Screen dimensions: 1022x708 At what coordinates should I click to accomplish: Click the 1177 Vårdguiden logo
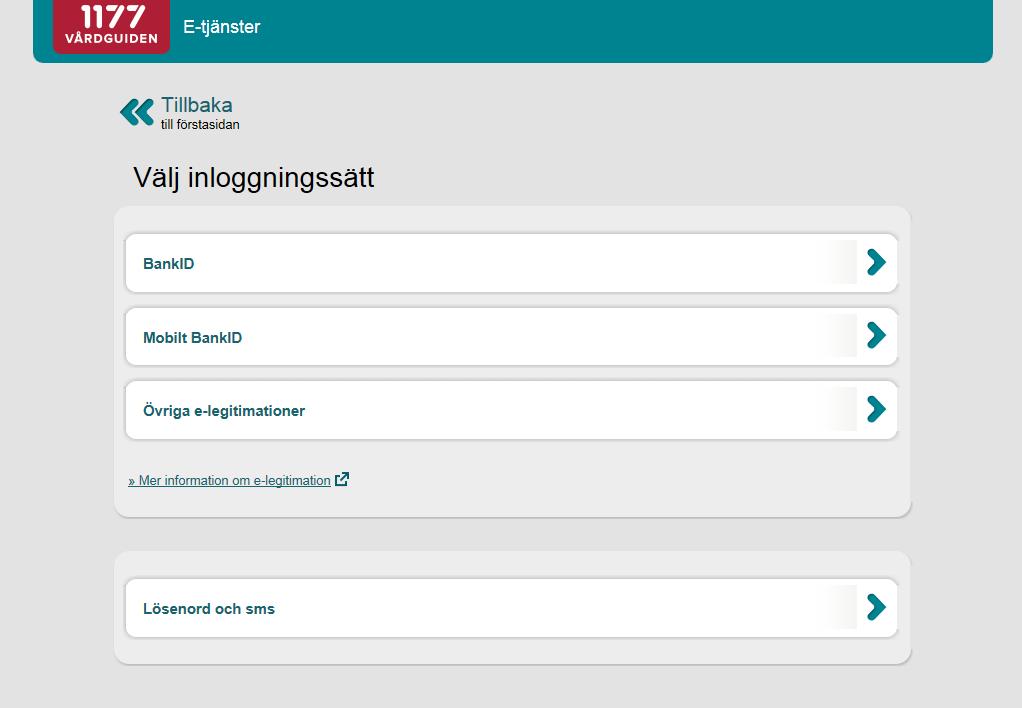(x=111, y=26)
